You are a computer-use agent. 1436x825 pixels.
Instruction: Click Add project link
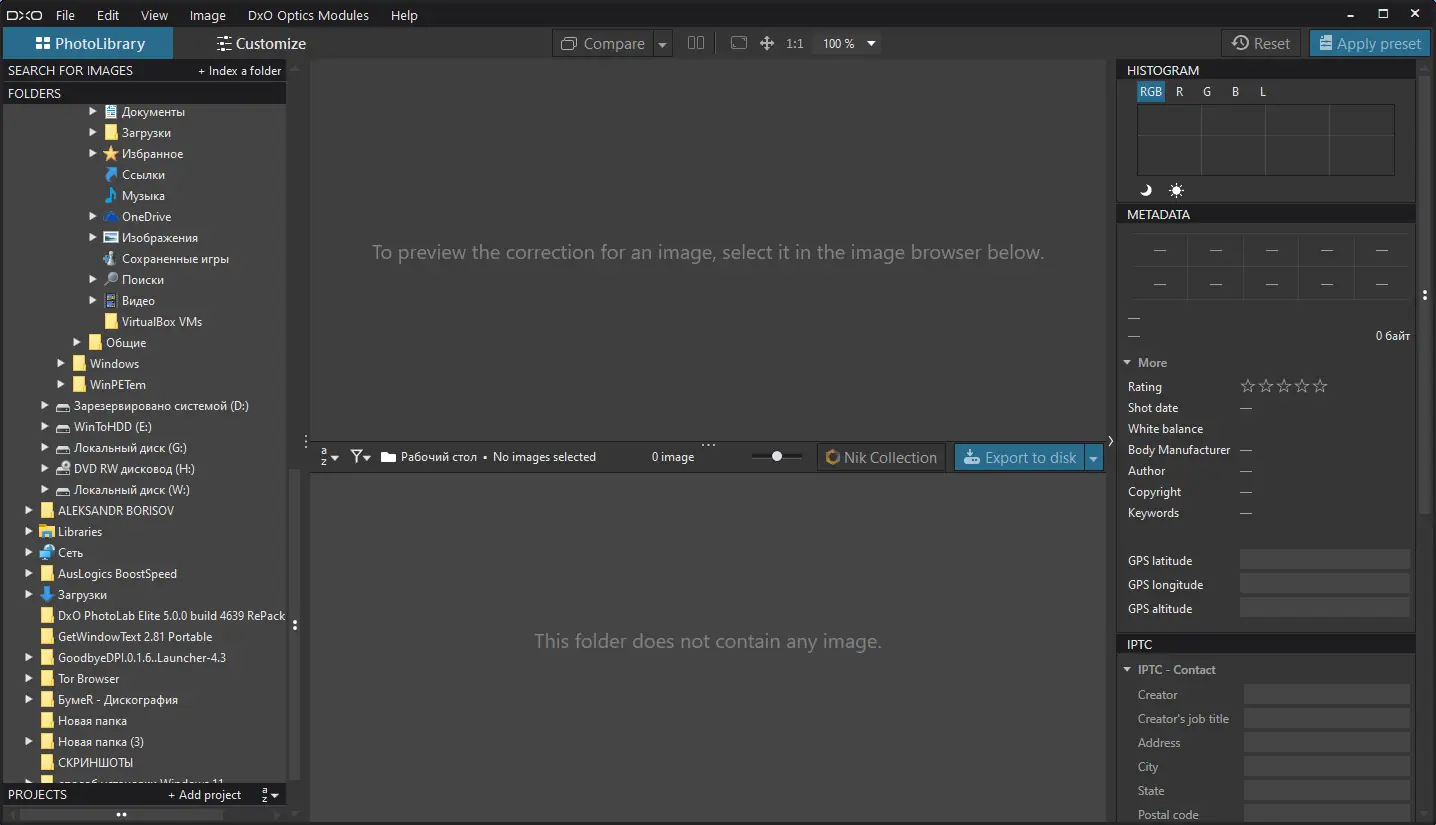[x=205, y=795]
